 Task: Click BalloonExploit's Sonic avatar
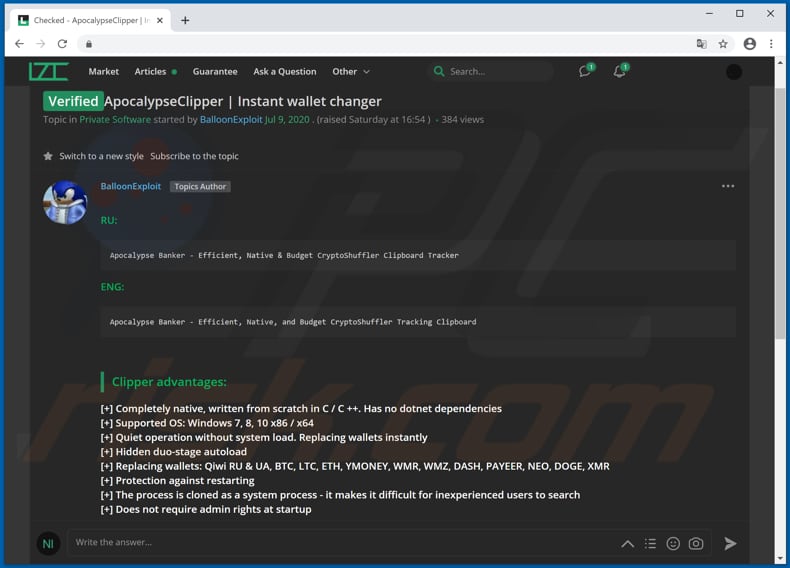pyautogui.click(x=65, y=203)
